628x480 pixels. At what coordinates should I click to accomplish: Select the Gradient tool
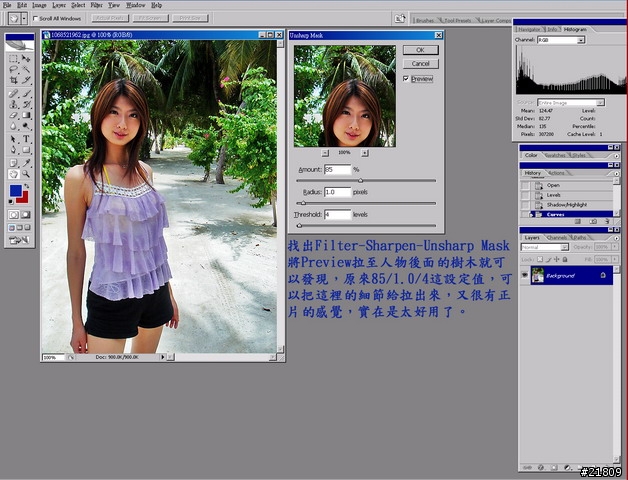click(26, 115)
